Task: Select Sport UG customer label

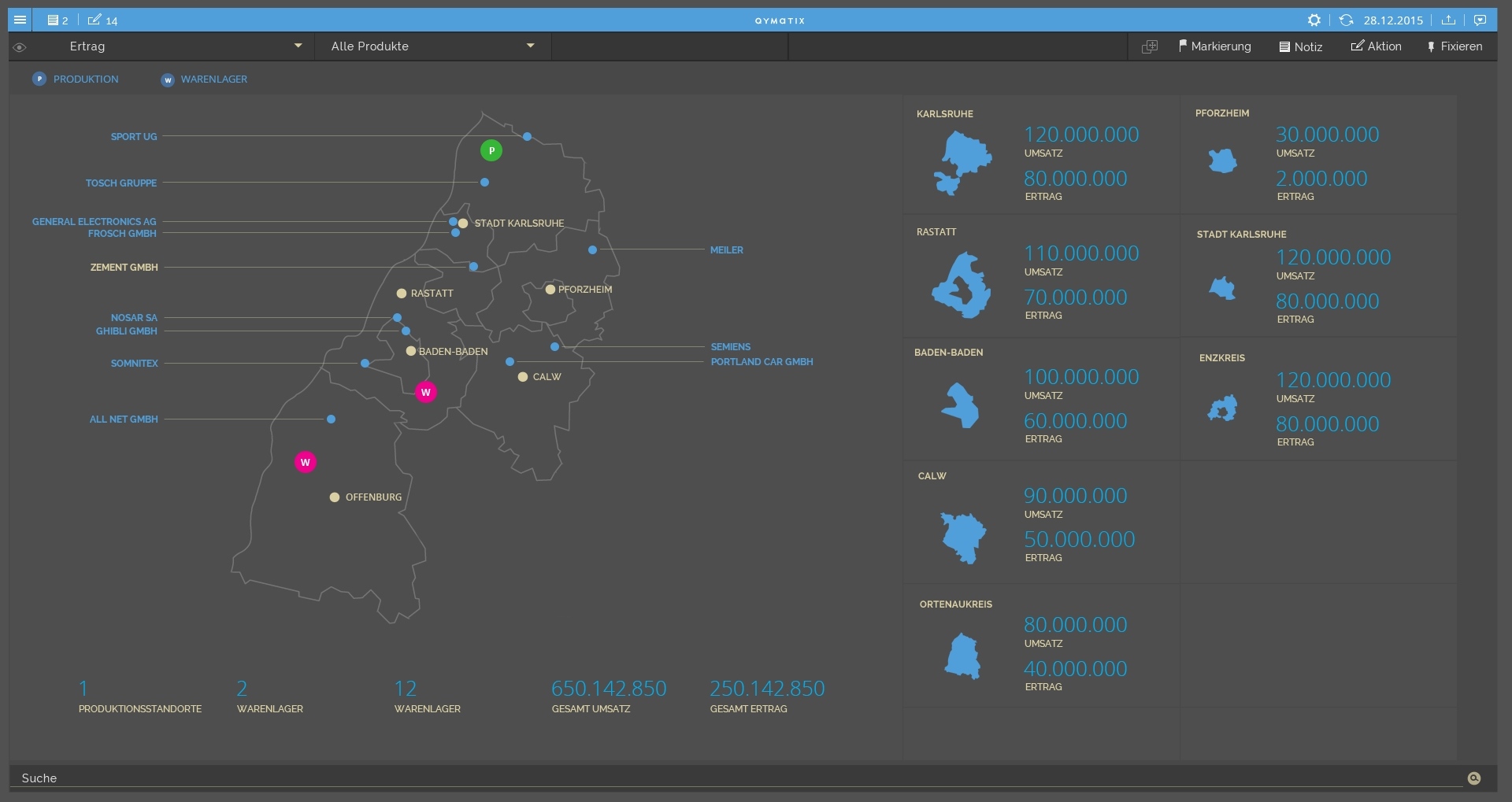Action: (134, 137)
